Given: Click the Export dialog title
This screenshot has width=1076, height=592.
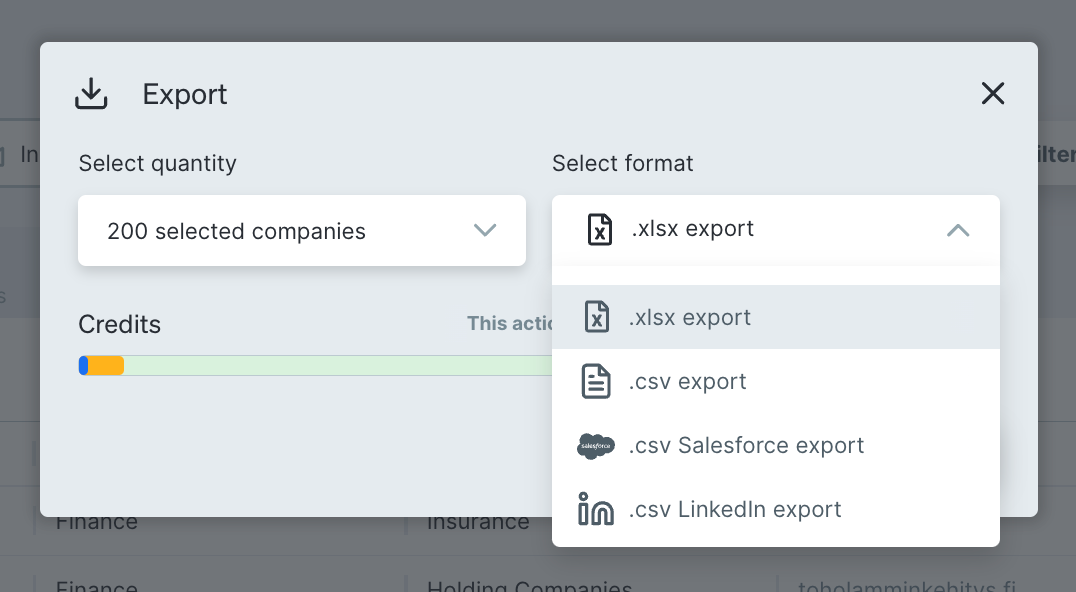Looking at the screenshot, I should (185, 95).
